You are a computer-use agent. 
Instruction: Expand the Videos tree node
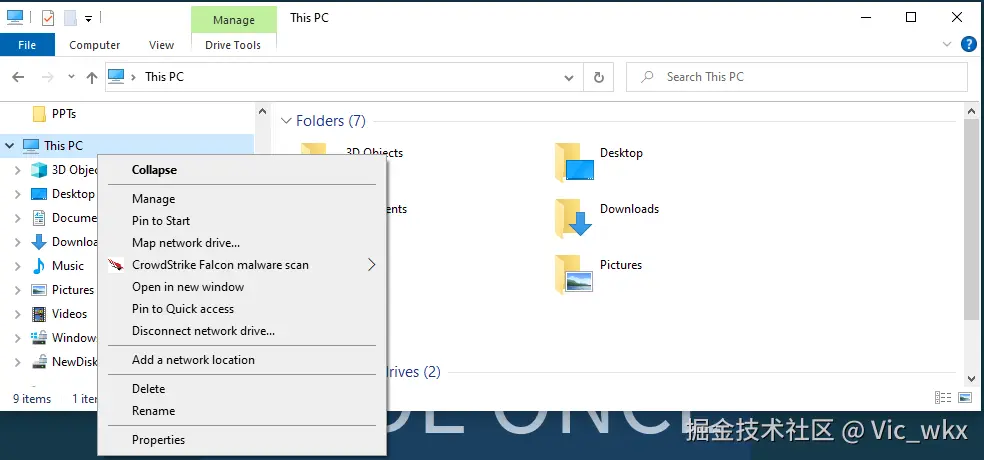(17, 314)
